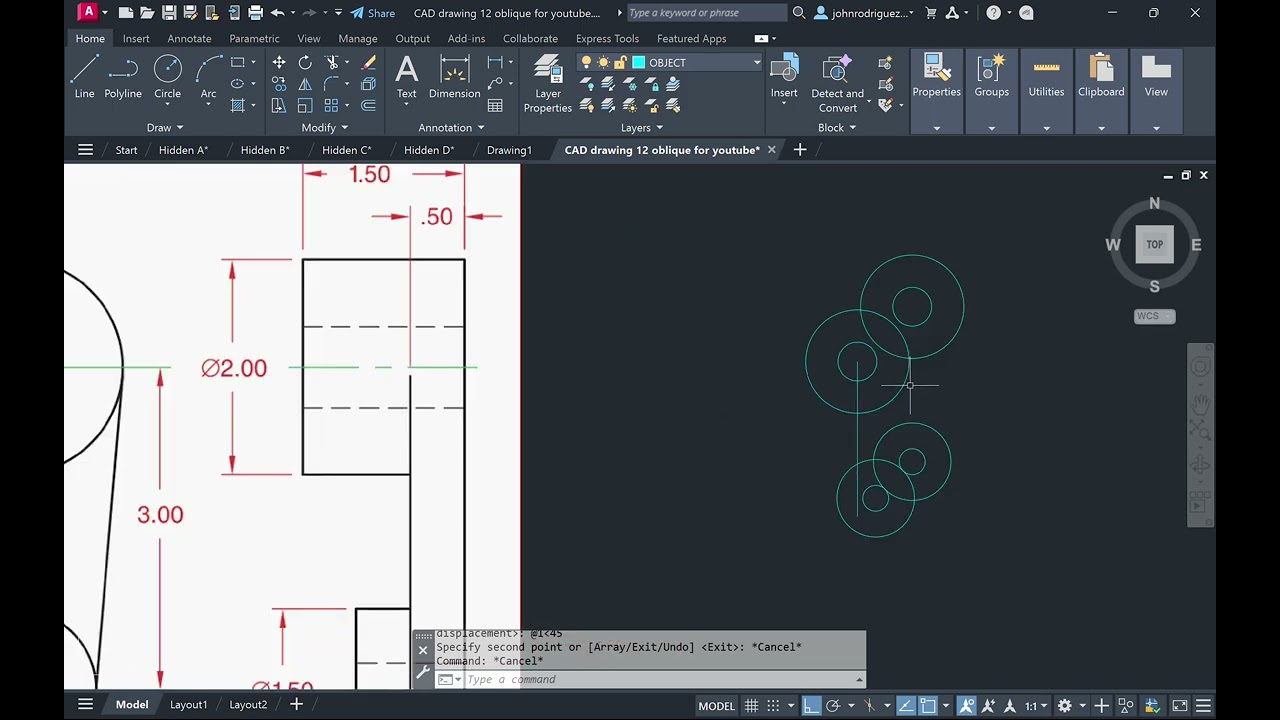The height and width of the screenshot is (720, 1280).
Task: Select the Scale tool
Action: click(305, 106)
